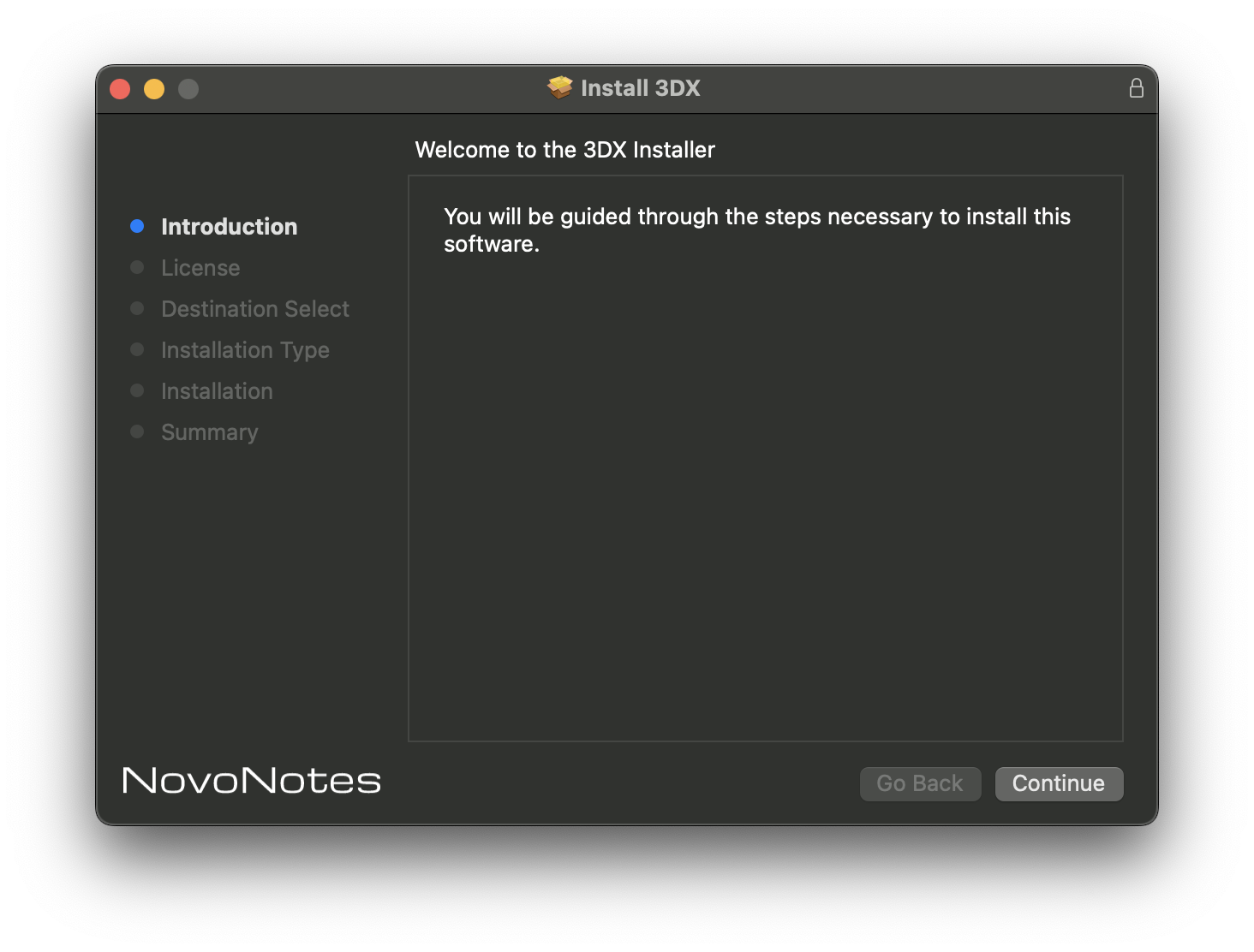Image resolution: width=1254 pixels, height=952 pixels.
Task: Click the blue Introduction step indicator
Action: point(137,225)
